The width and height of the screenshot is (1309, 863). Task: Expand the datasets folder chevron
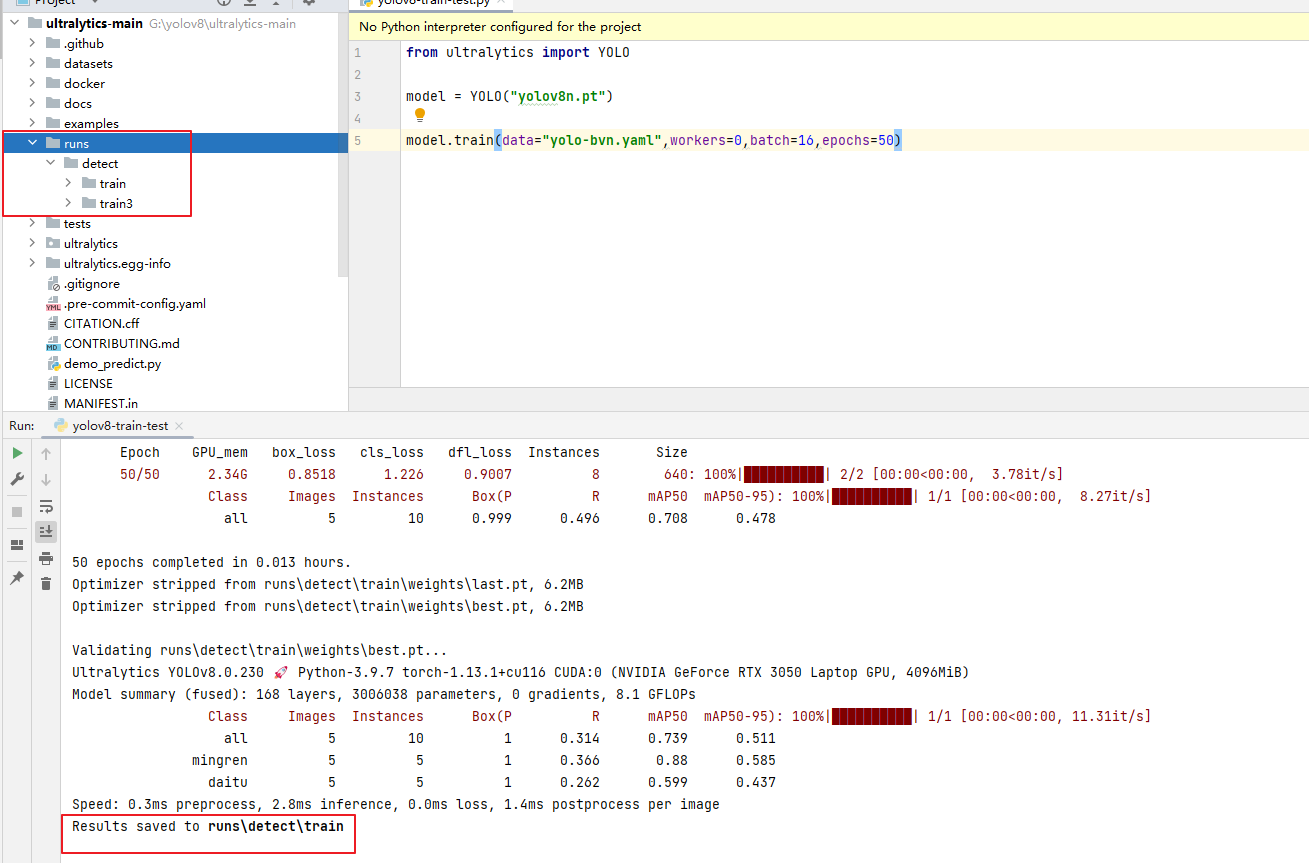(32, 63)
